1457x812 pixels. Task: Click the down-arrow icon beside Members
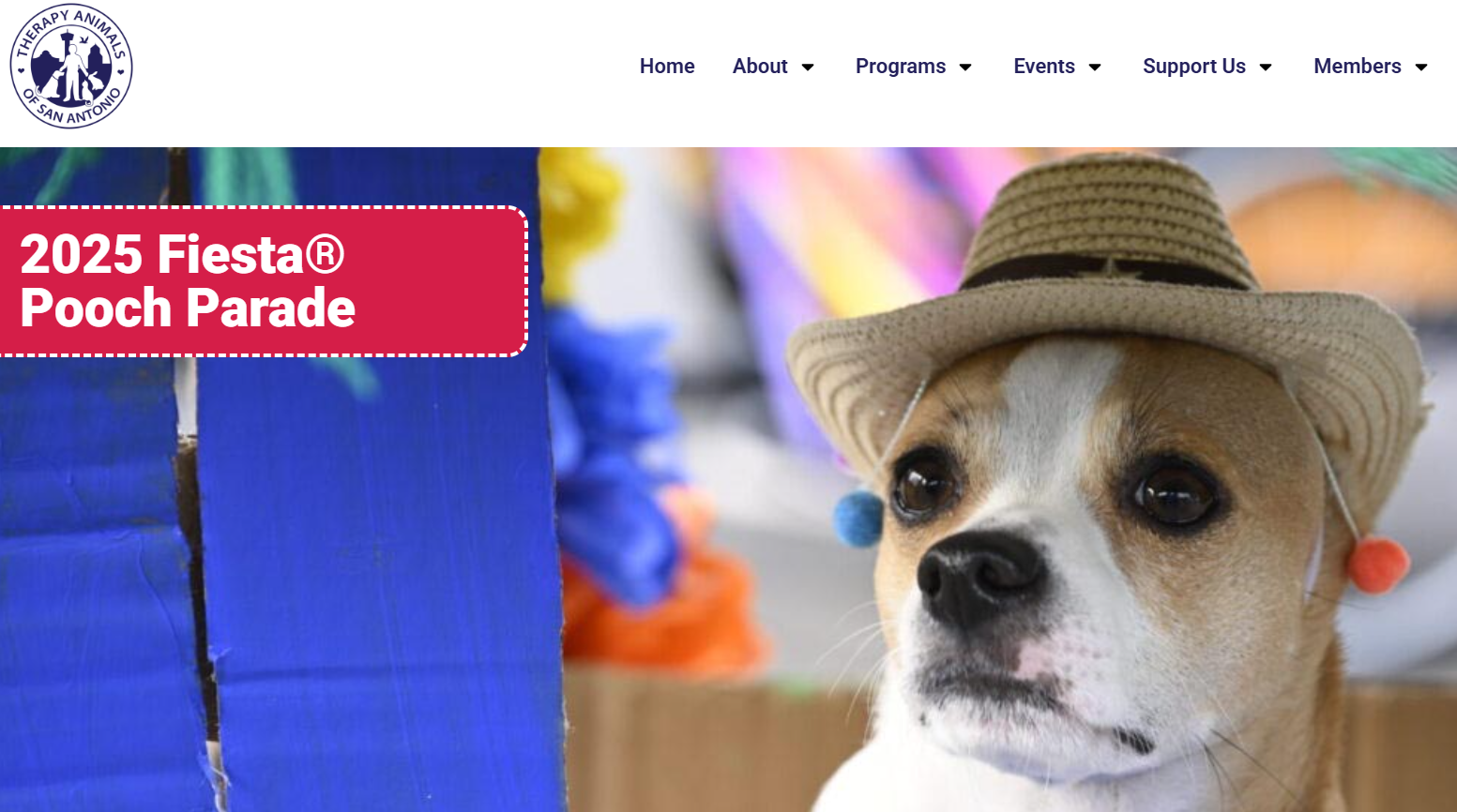click(x=1421, y=68)
